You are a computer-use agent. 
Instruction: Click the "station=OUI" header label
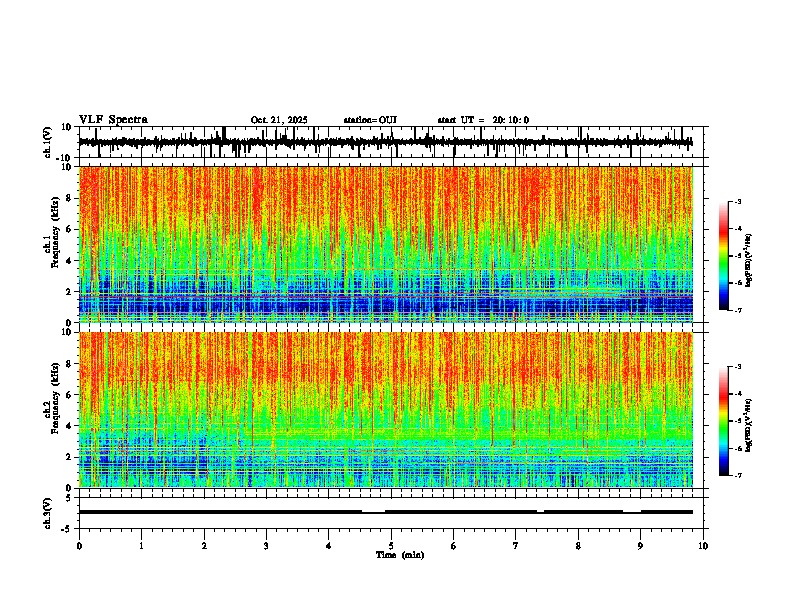click(x=370, y=120)
